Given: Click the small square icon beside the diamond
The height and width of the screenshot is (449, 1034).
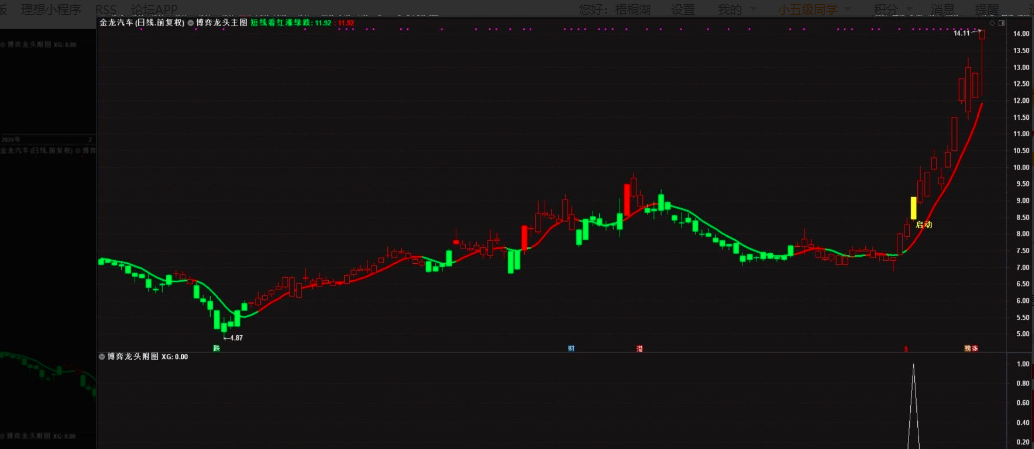Looking at the screenshot, I should (x=997, y=21).
